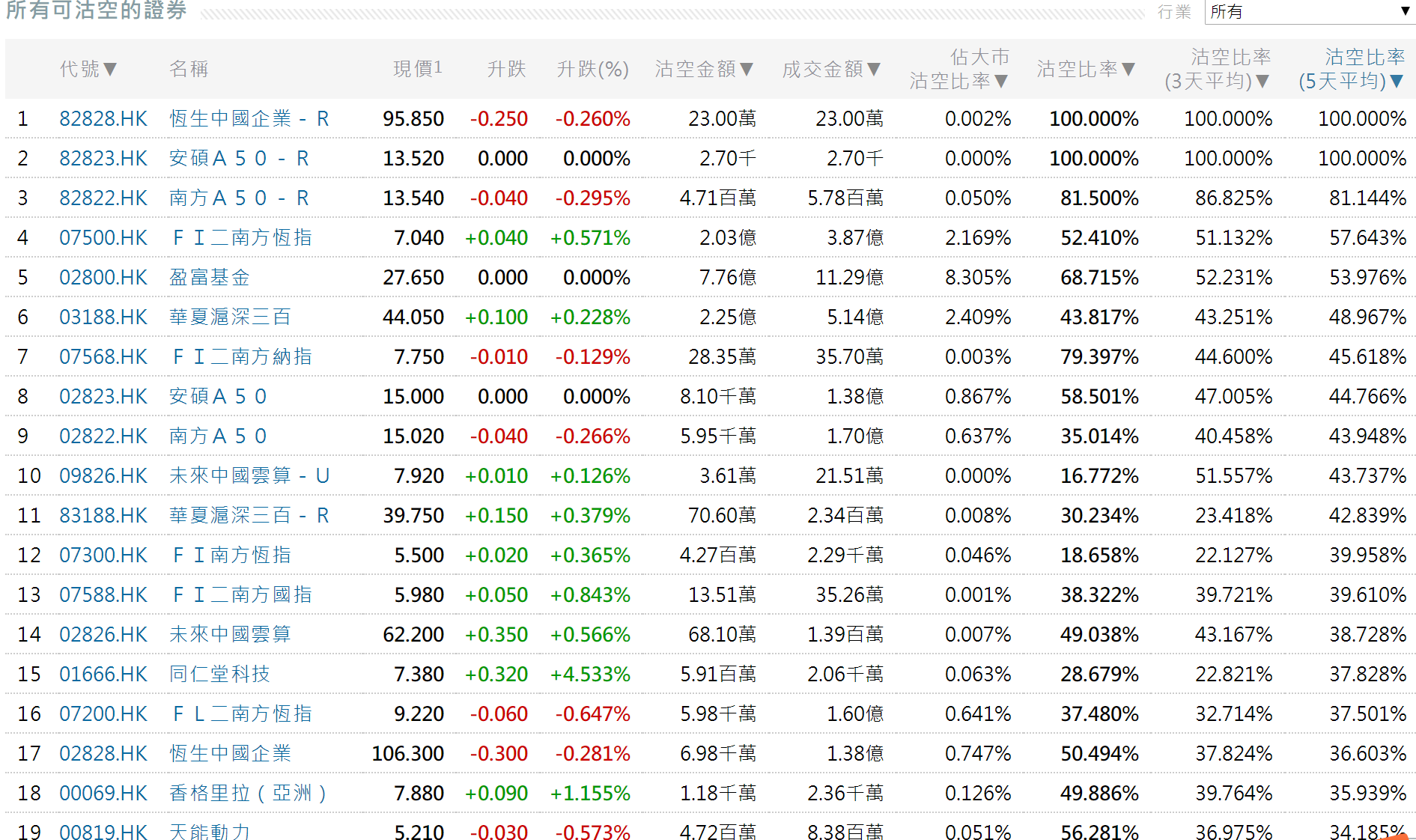Screen dimensions: 1416x840
Task: Sort by 沽空金額 column arrow
Action: click(746, 70)
